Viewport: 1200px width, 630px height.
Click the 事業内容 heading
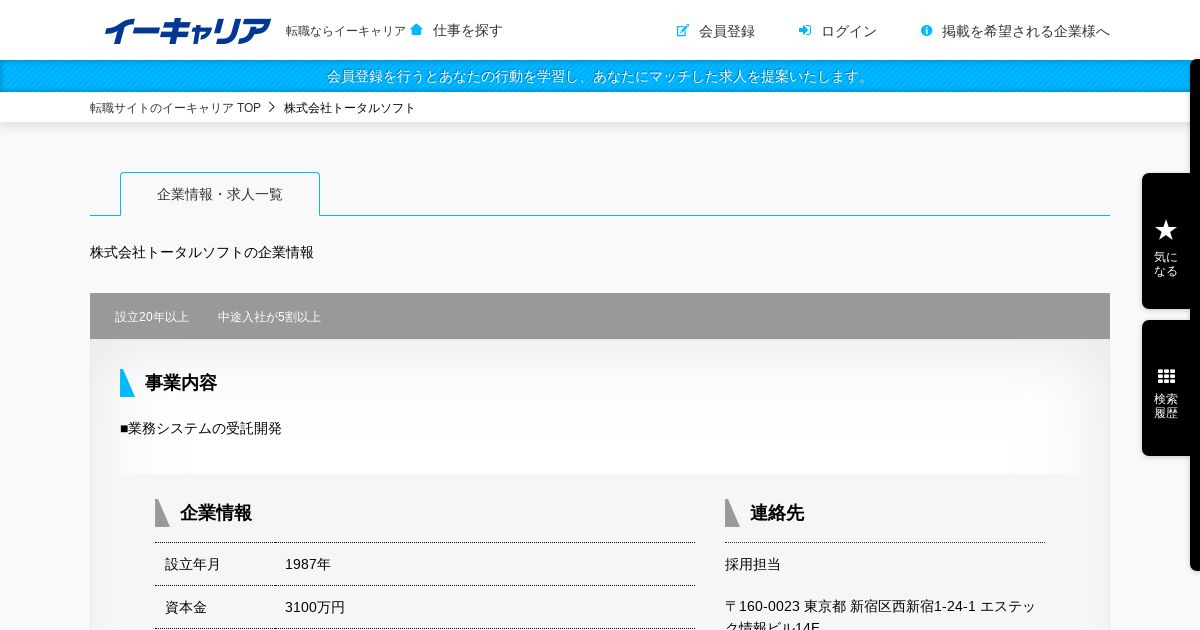click(181, 383)
